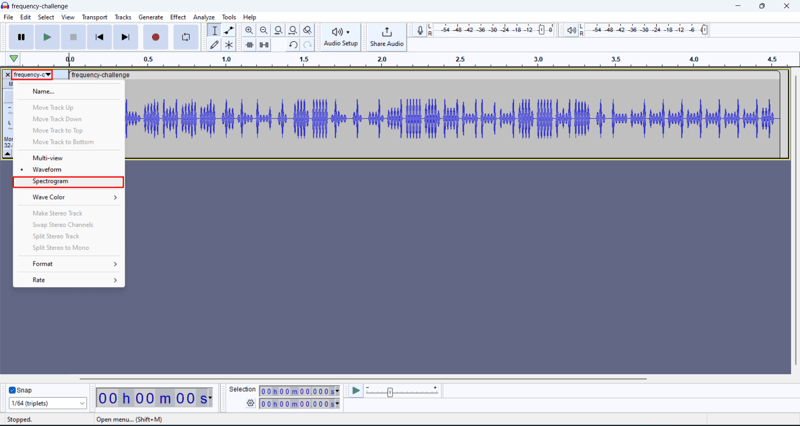Click the frequency-c track name dropdown

click(x=32, y=74)
